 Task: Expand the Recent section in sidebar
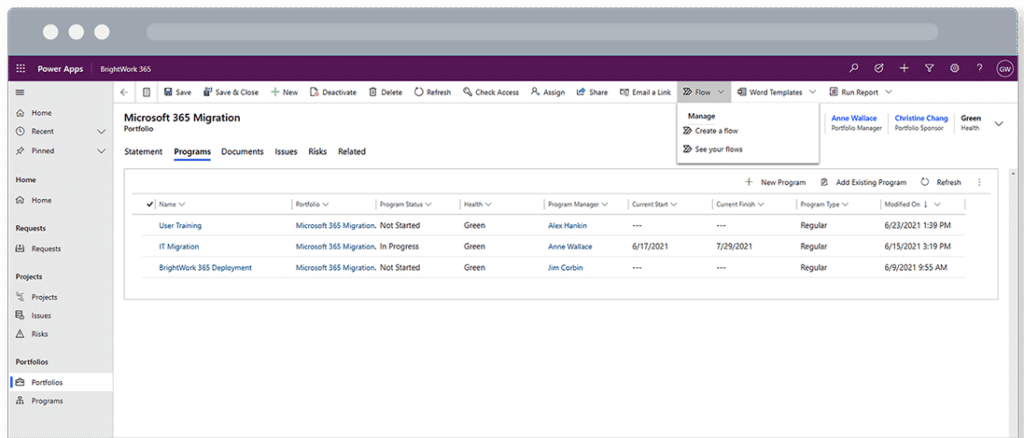click(x=101, y=132)
